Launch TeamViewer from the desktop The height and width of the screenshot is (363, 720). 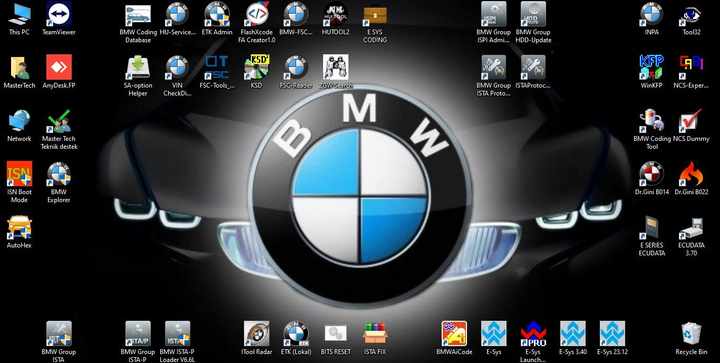59,18
